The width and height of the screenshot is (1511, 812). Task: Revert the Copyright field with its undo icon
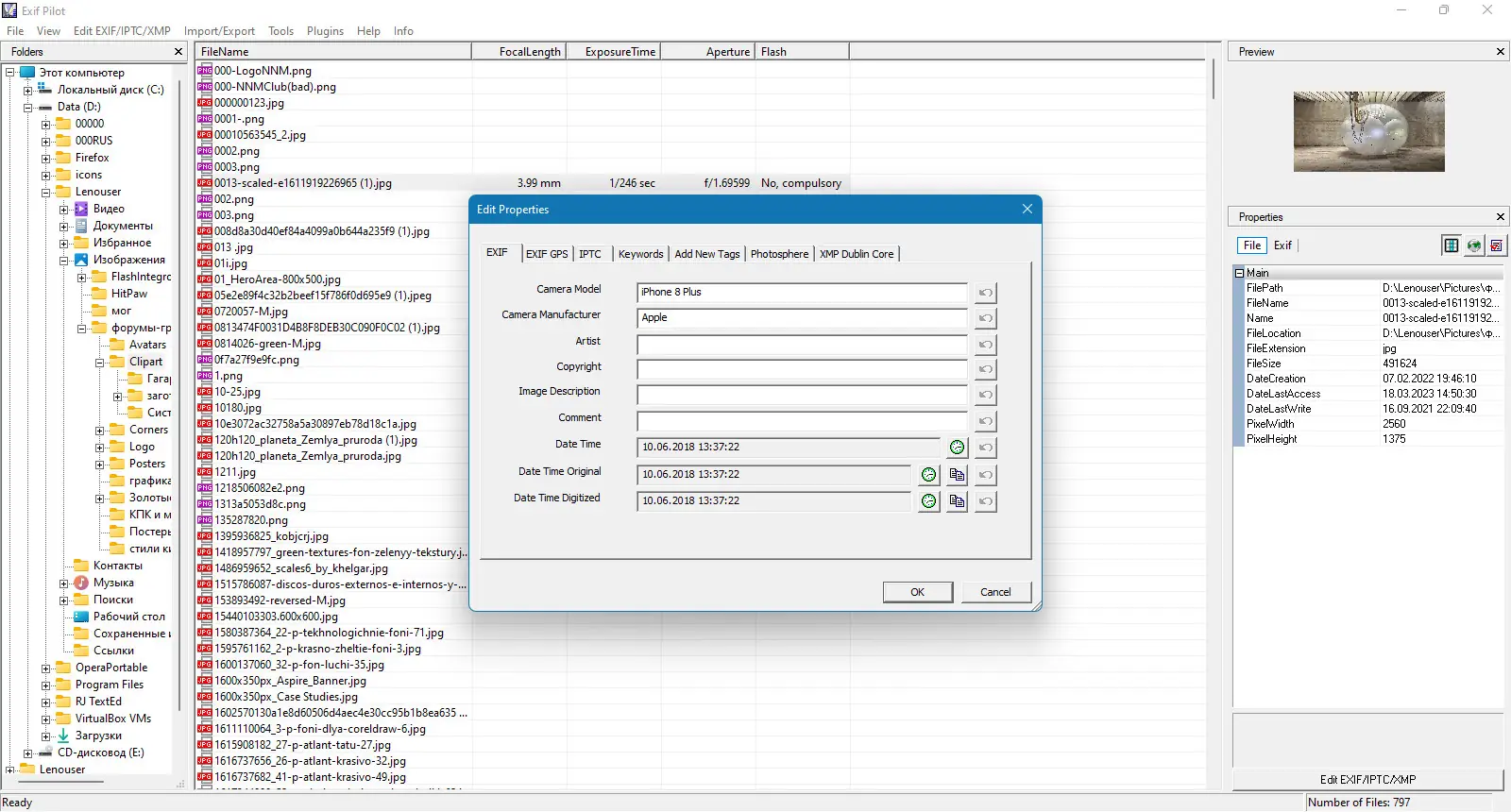pyautogui.click(x=985, y=369)
